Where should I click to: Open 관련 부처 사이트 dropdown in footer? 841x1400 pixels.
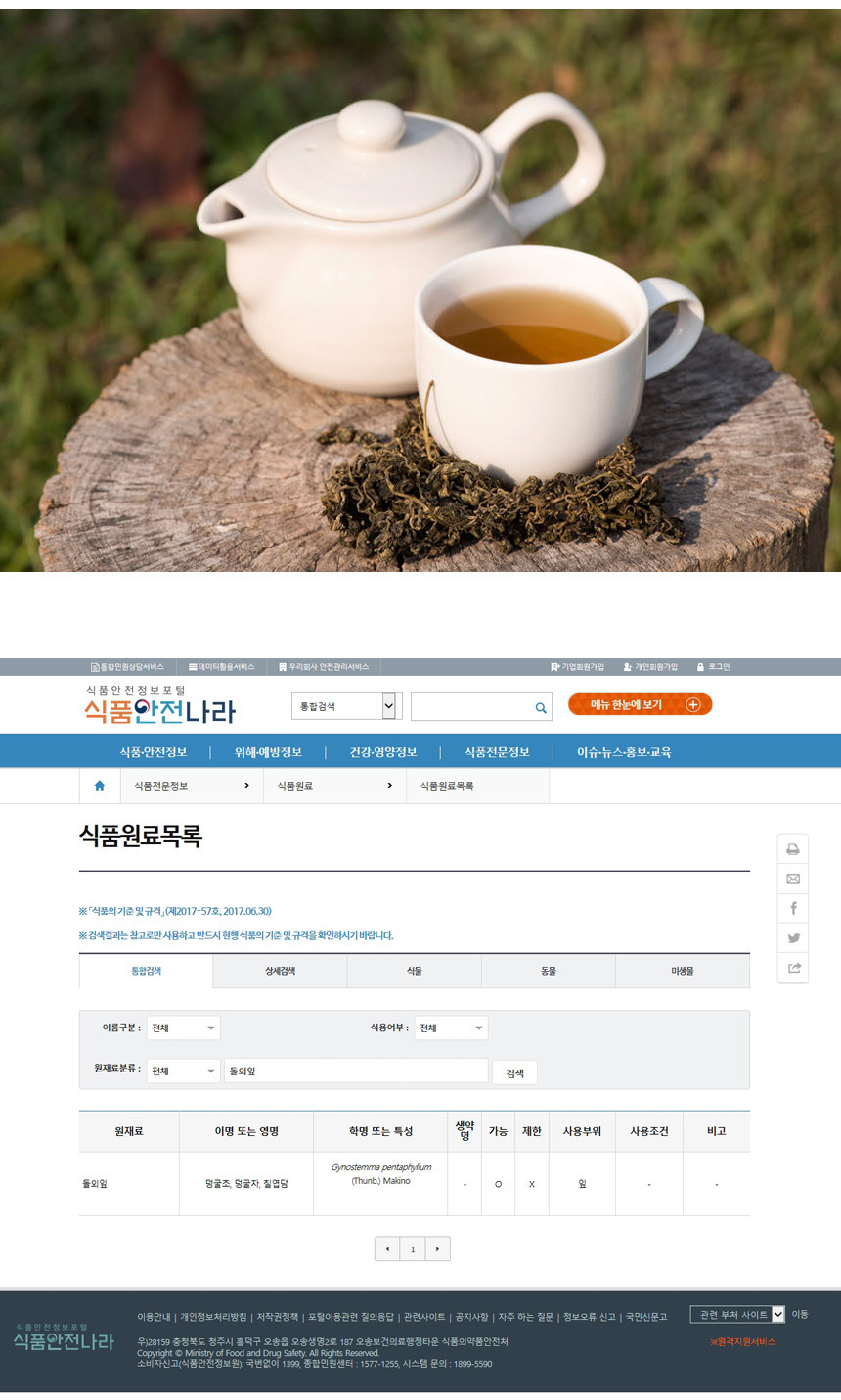tap(737, 1315)
